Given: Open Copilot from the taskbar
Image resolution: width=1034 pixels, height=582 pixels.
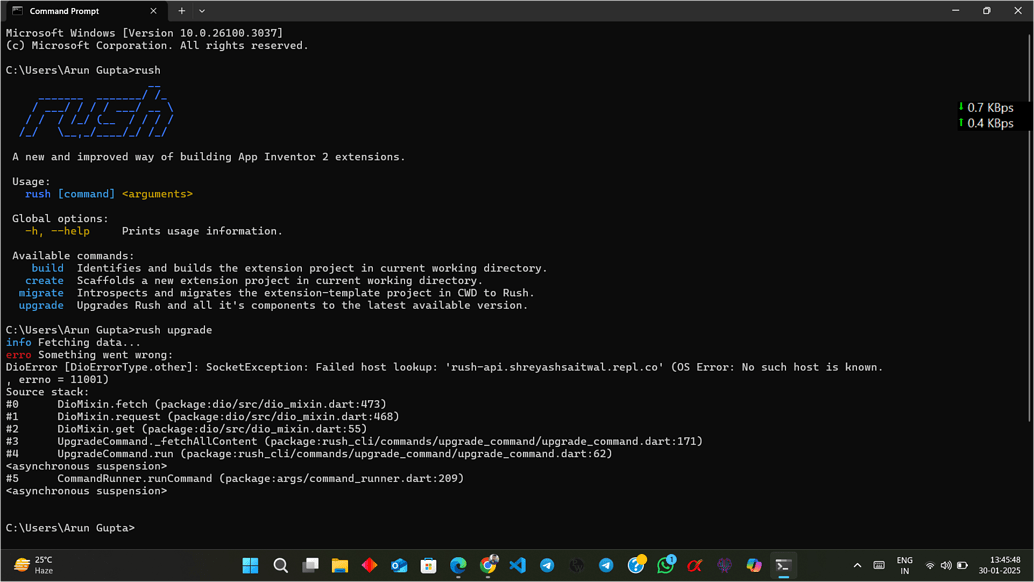Looking at the screenshot, I should point(754,565).
